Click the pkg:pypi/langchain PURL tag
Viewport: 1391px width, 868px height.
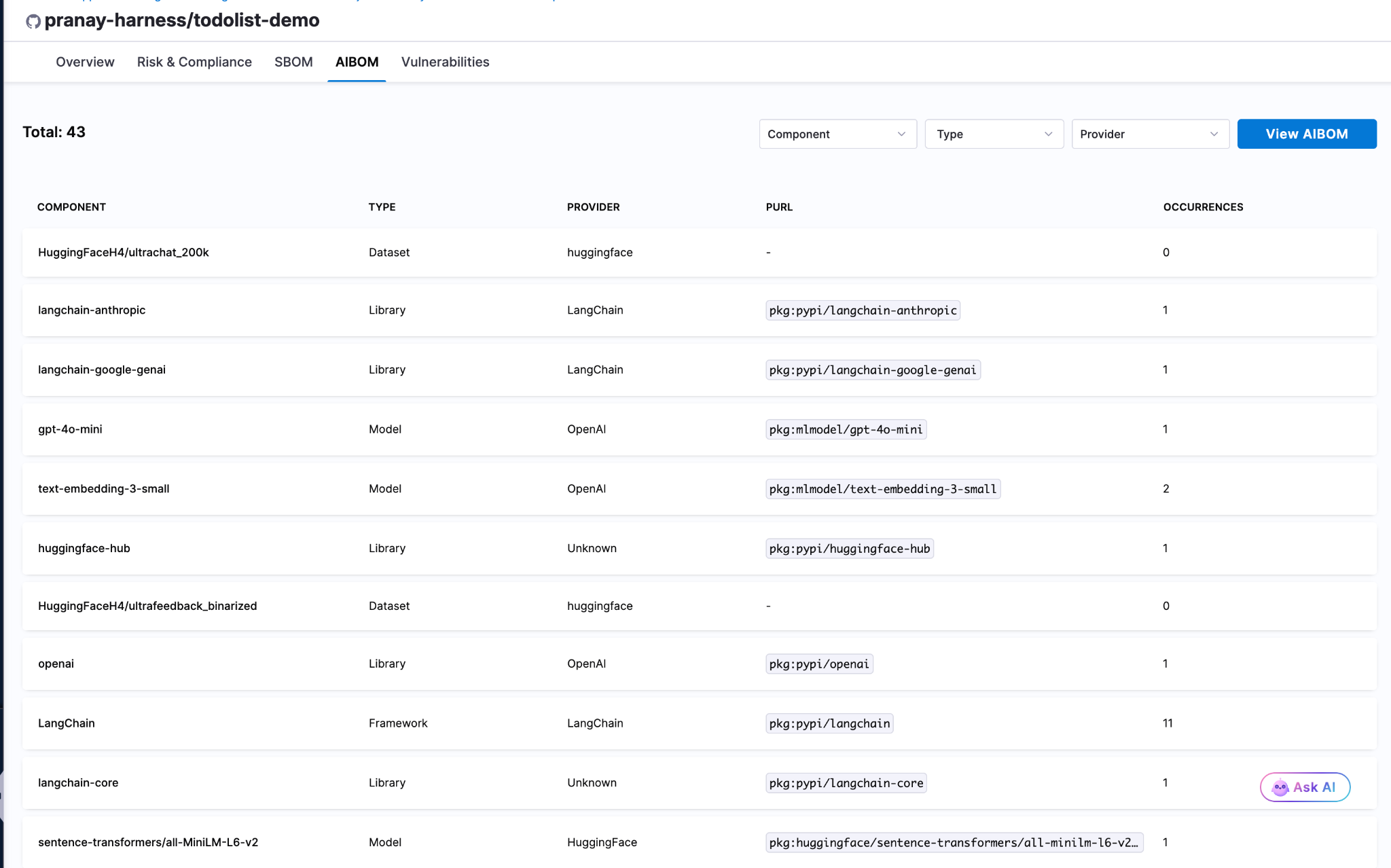pos(829,723)
